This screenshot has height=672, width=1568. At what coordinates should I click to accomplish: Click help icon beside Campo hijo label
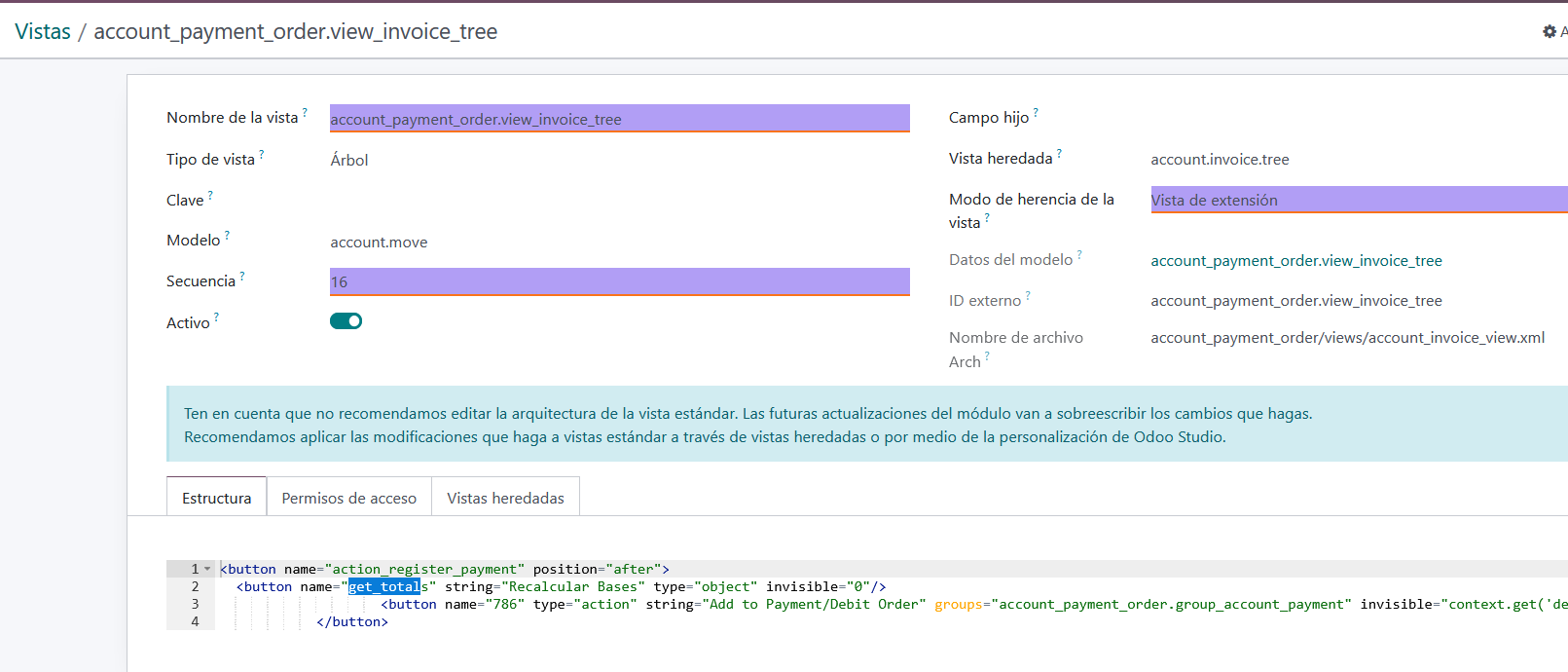tap(1036, 112)
